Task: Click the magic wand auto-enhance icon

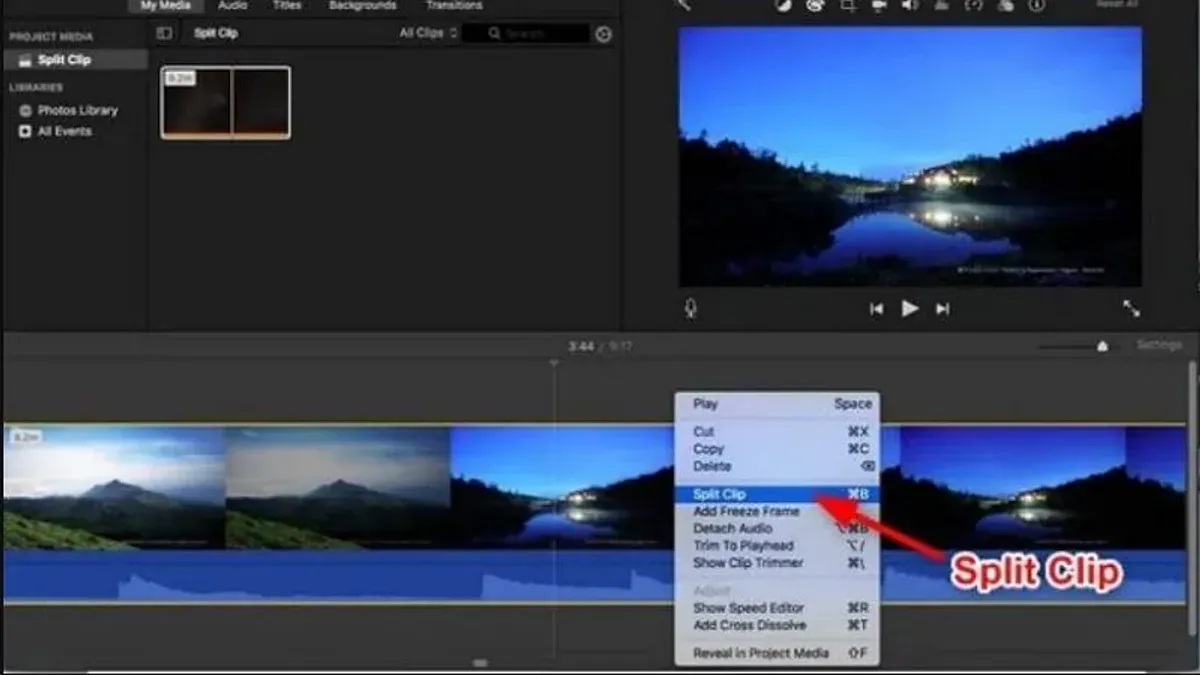Action: tap(686, 4)
